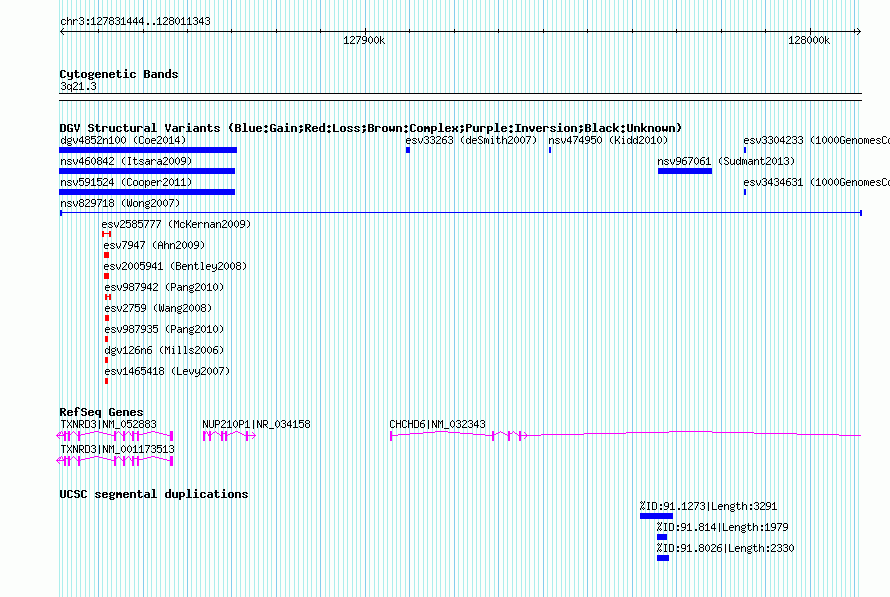Click the nsv829718 (Wong2007) variant label
This screenshot has height=597, width=890.
(x=120, y=203)
